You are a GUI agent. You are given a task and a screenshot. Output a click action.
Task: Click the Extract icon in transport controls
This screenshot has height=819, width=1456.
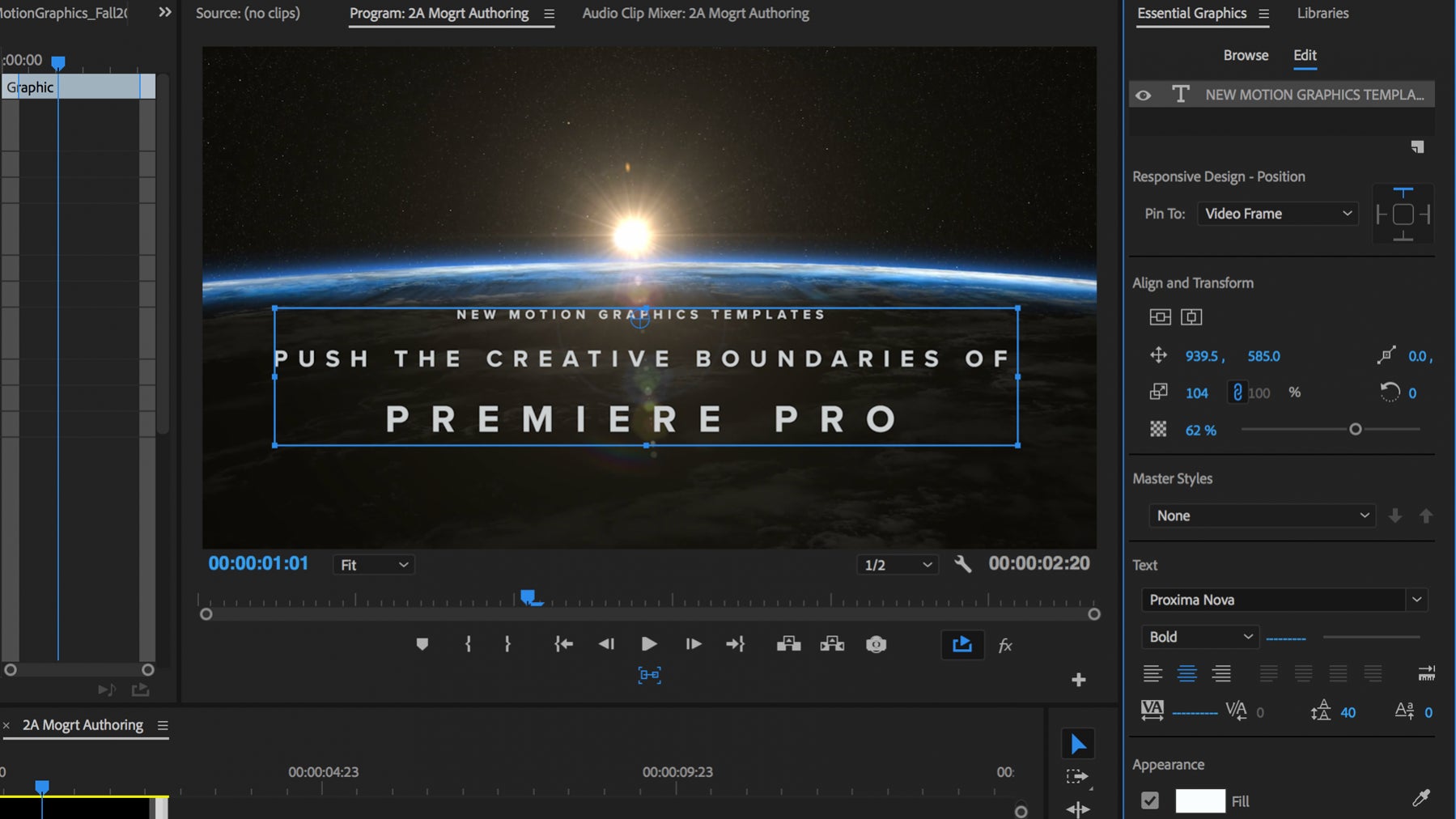pyautogui.click(x=832, y=644)
